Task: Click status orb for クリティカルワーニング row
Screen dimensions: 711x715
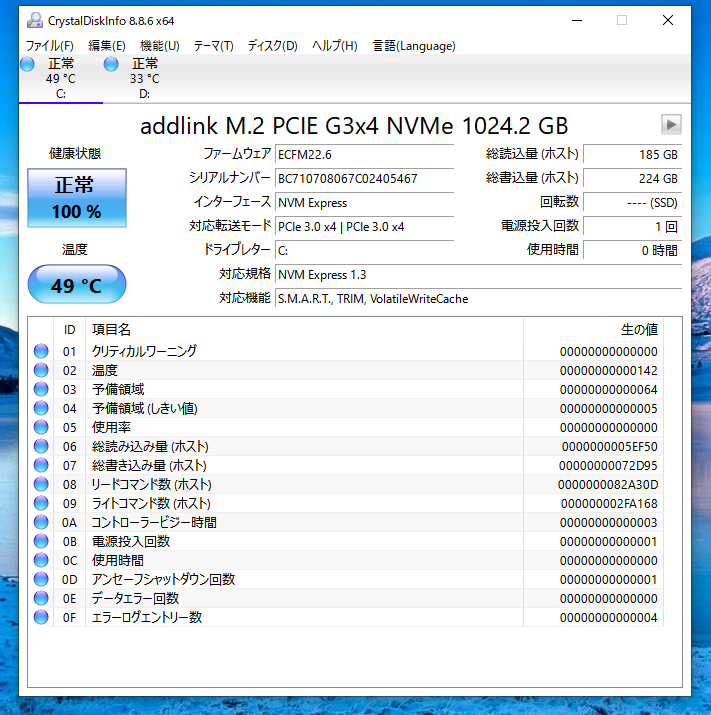Action: pos(41,351)
